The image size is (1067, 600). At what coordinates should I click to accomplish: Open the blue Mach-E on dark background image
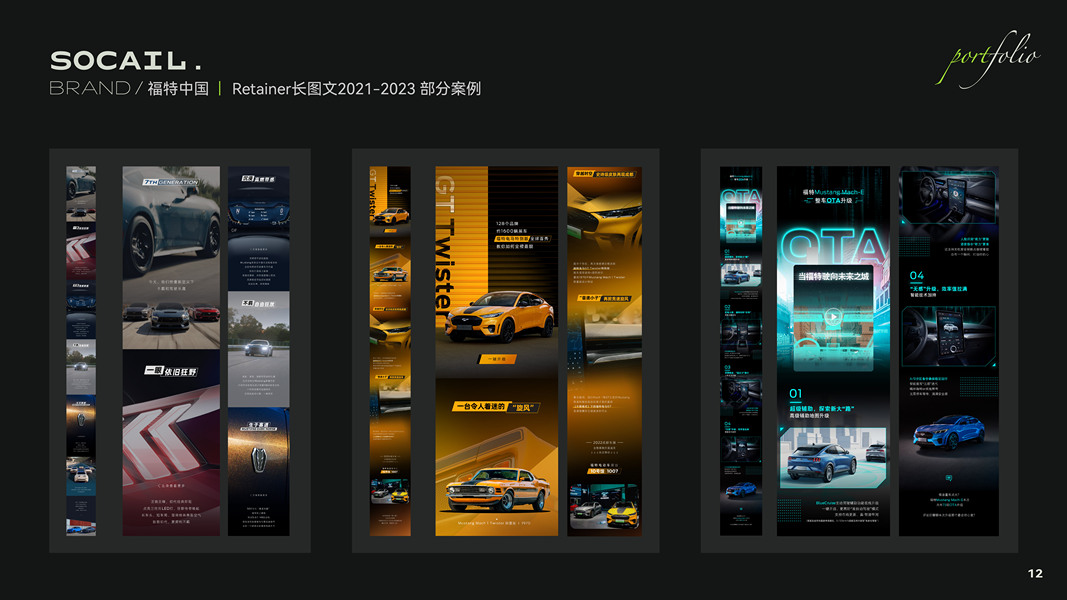tap(949, 433)
